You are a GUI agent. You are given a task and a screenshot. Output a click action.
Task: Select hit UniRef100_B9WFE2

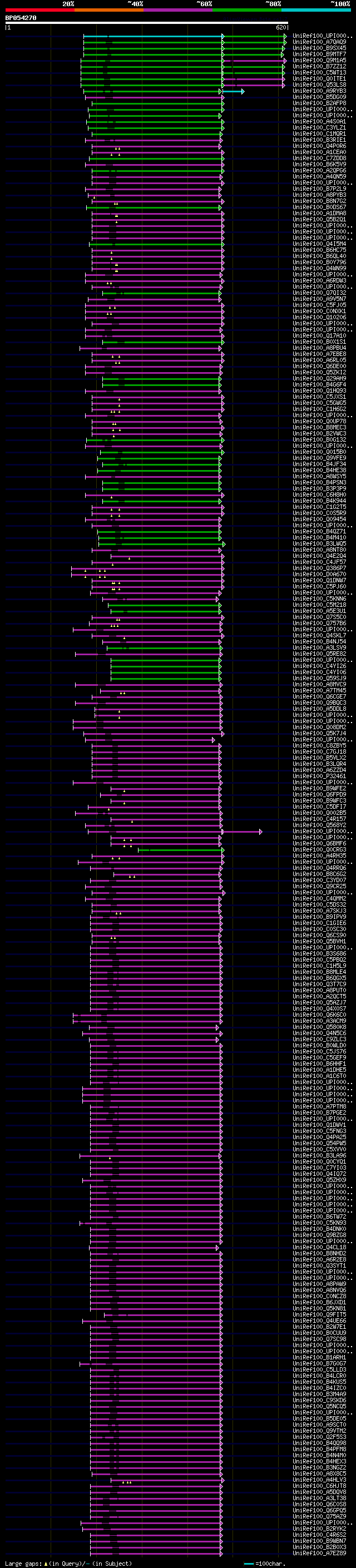point(319,788)
